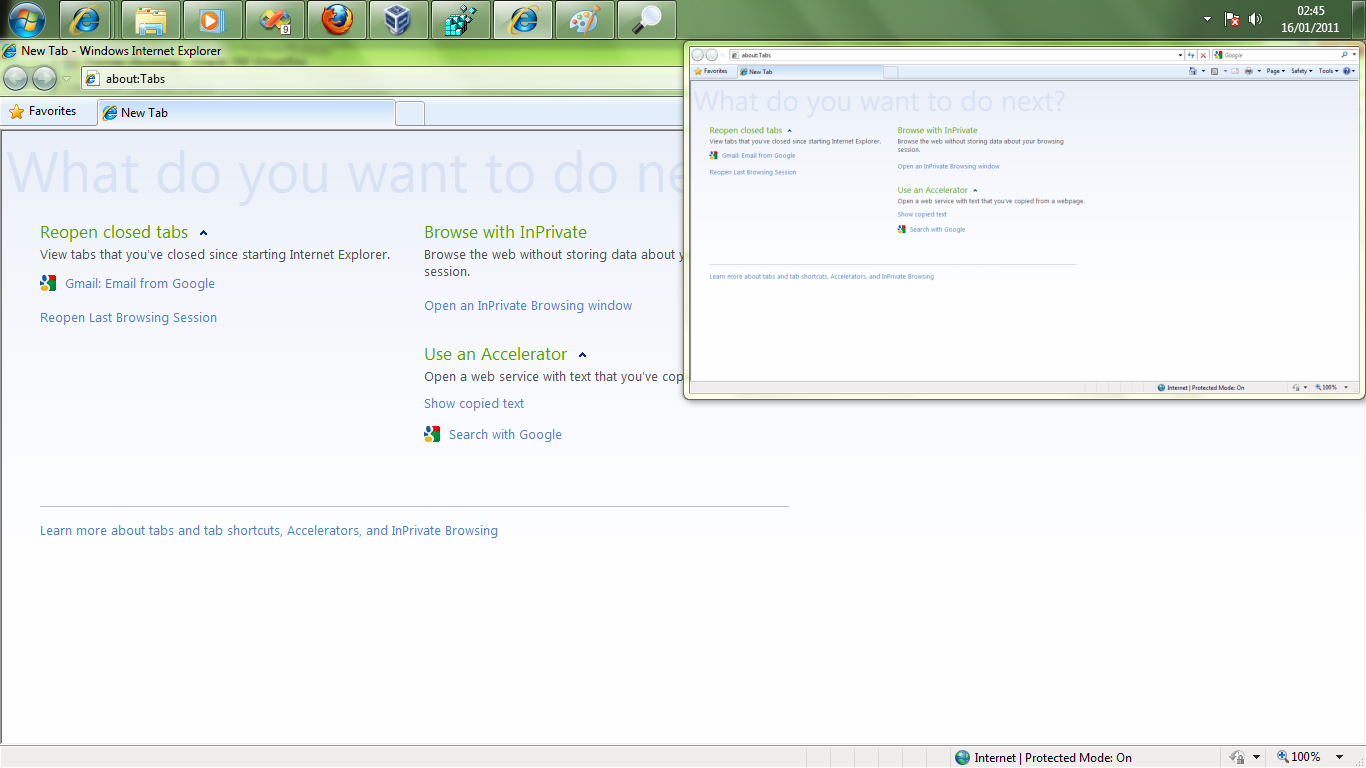Open the Paint icon on the taskbar

585,20
